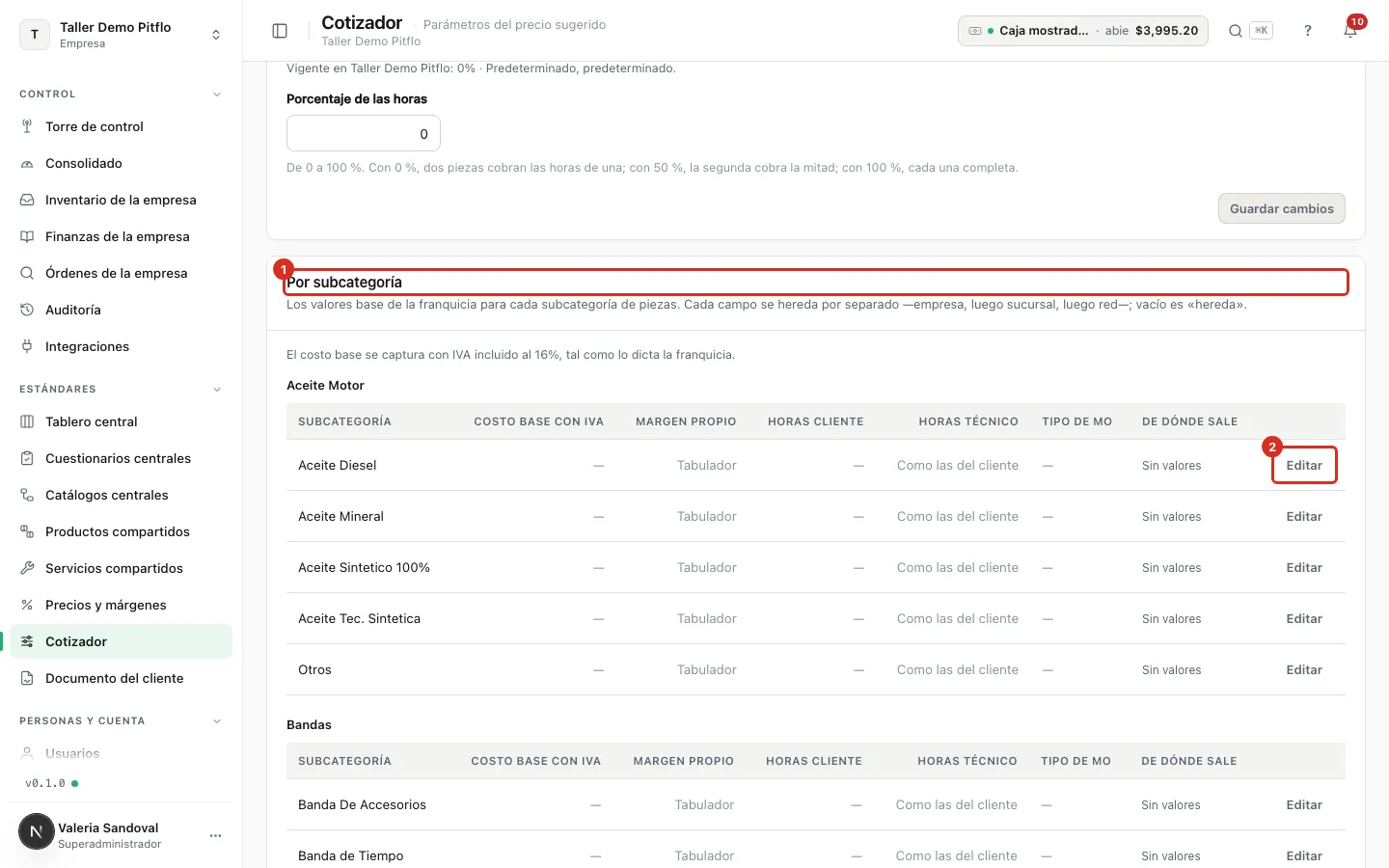Collapse the ESTÁNDARES sidebar section
This screenshot has height=868, width=1389.
[217, 390]
